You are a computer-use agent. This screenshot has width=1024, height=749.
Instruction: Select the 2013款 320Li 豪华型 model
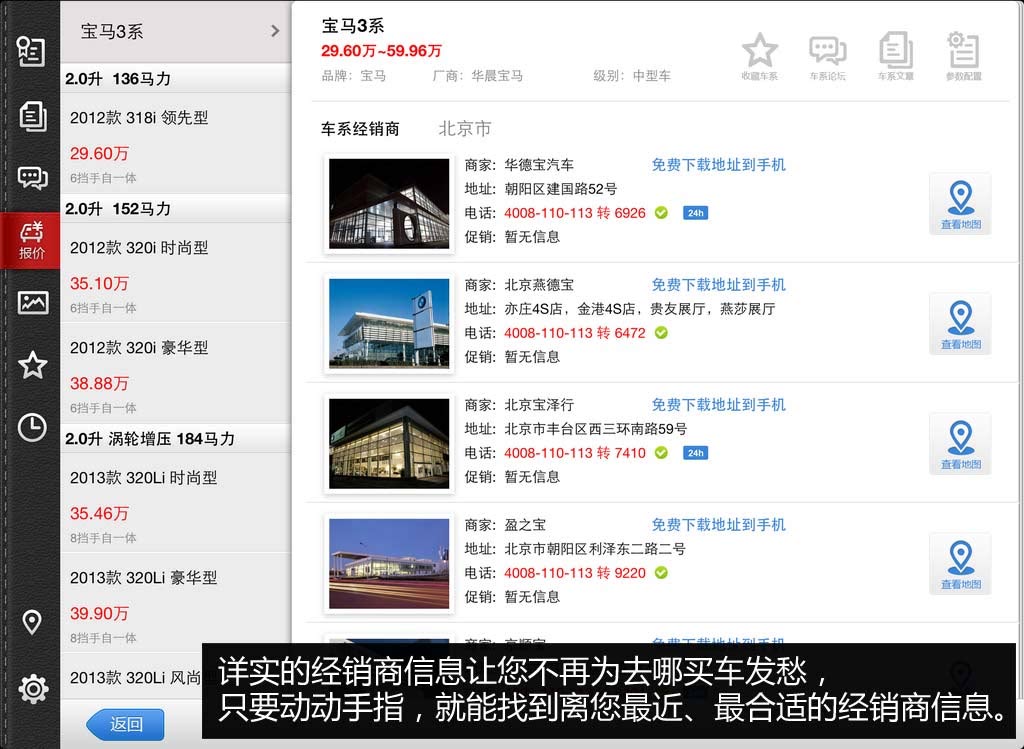coord(175,603)
